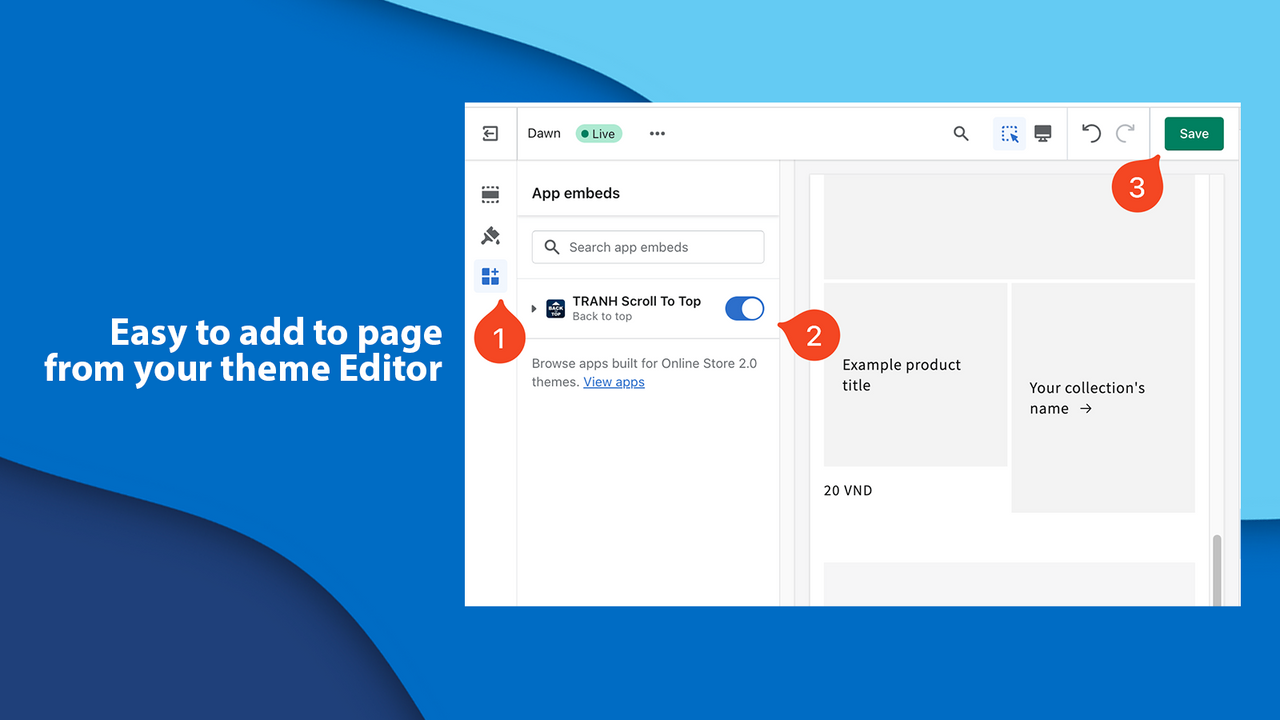Select the App embeds sidebar icon
The height and width of the screenshot is (720, 1280).
490,275
